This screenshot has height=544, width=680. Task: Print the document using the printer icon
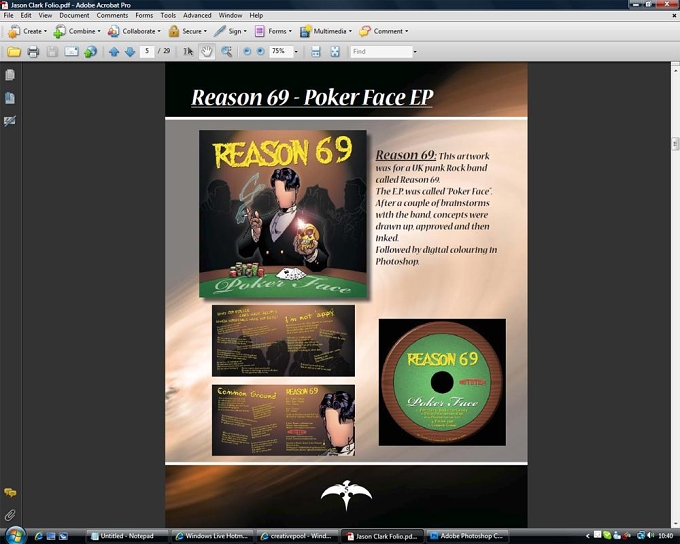click(x=33, y=52)
